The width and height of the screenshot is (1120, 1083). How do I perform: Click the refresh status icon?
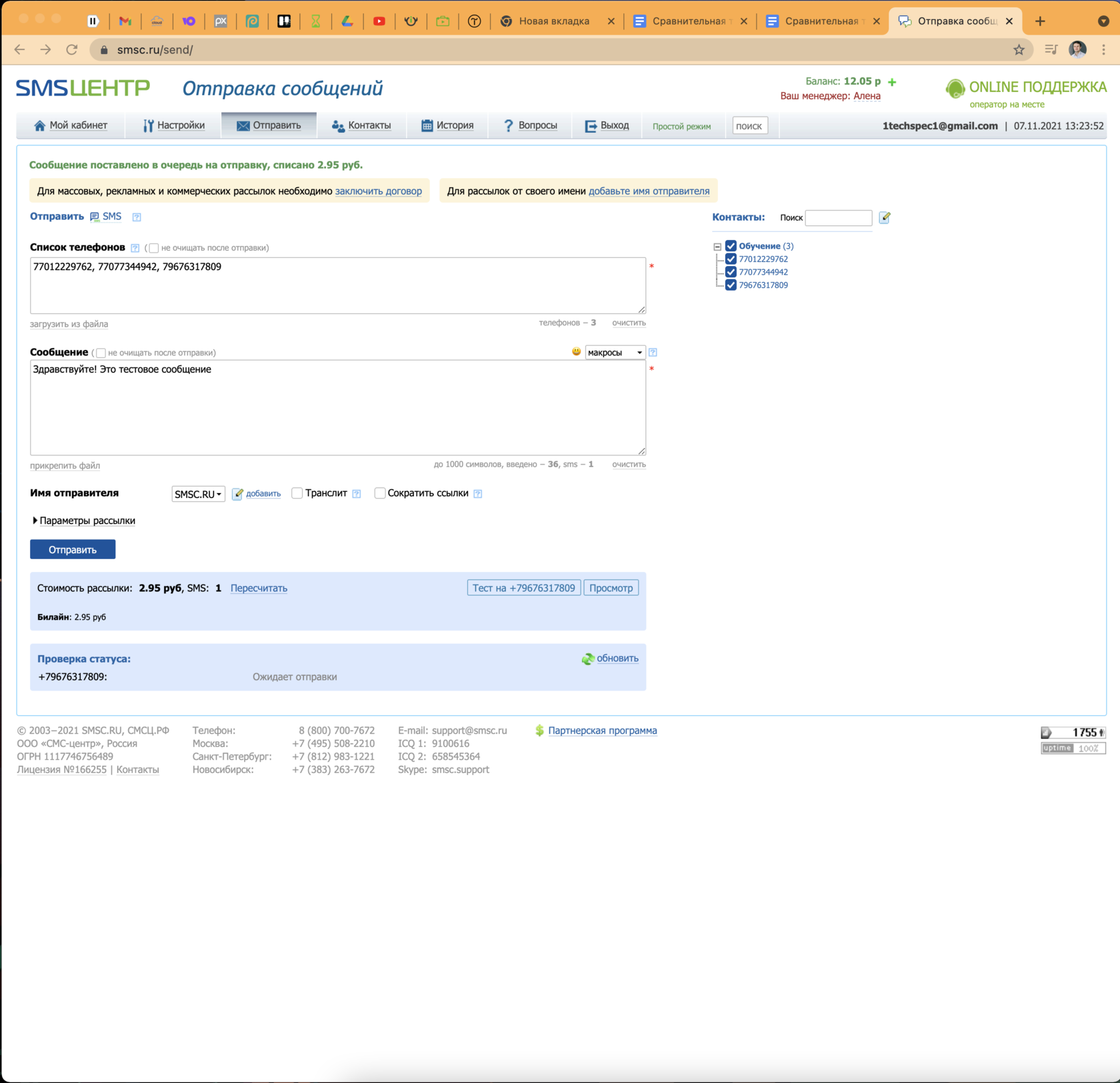point(587,658)
